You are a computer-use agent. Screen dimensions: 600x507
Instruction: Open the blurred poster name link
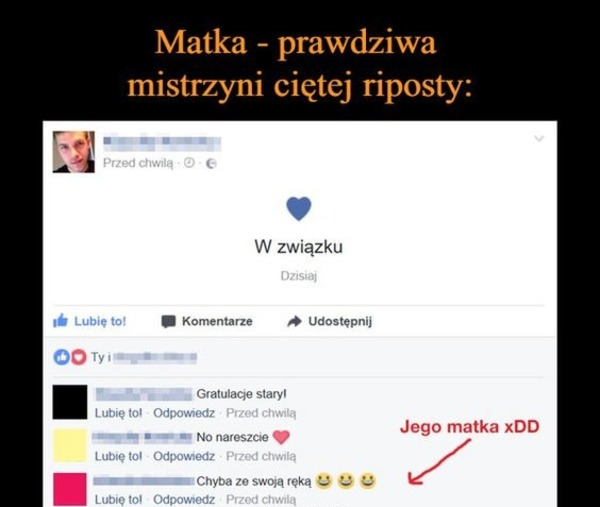(162, 143)
